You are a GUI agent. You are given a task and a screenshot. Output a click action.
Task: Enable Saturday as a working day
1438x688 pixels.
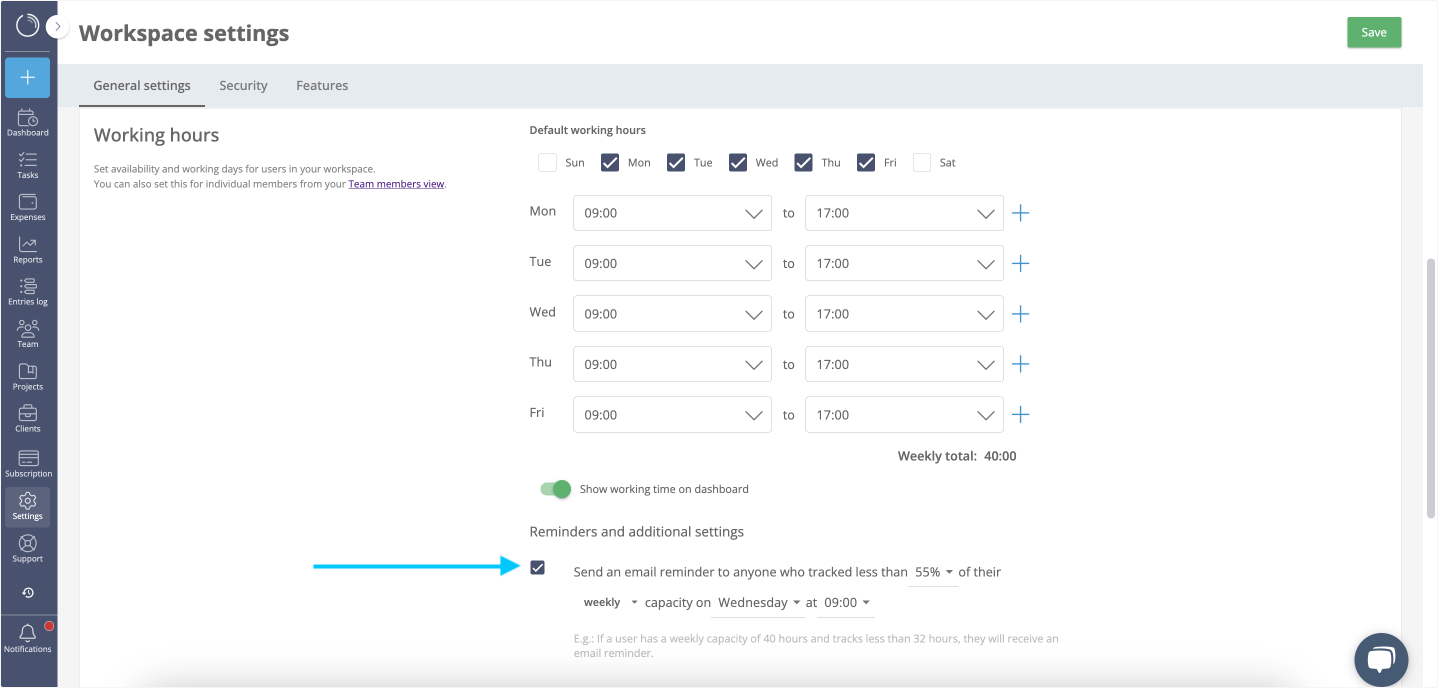[x=921, y=161]
